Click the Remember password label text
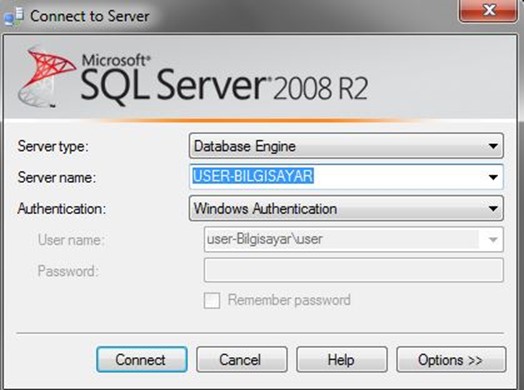Image resolution: width=524 pixels, height=390 pixels. pos(289,300)
